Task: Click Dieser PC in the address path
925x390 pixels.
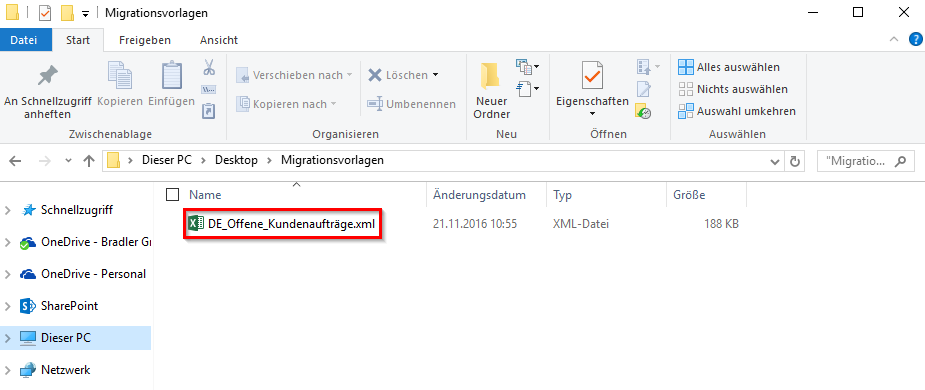Action: click(x=167, y=160)
